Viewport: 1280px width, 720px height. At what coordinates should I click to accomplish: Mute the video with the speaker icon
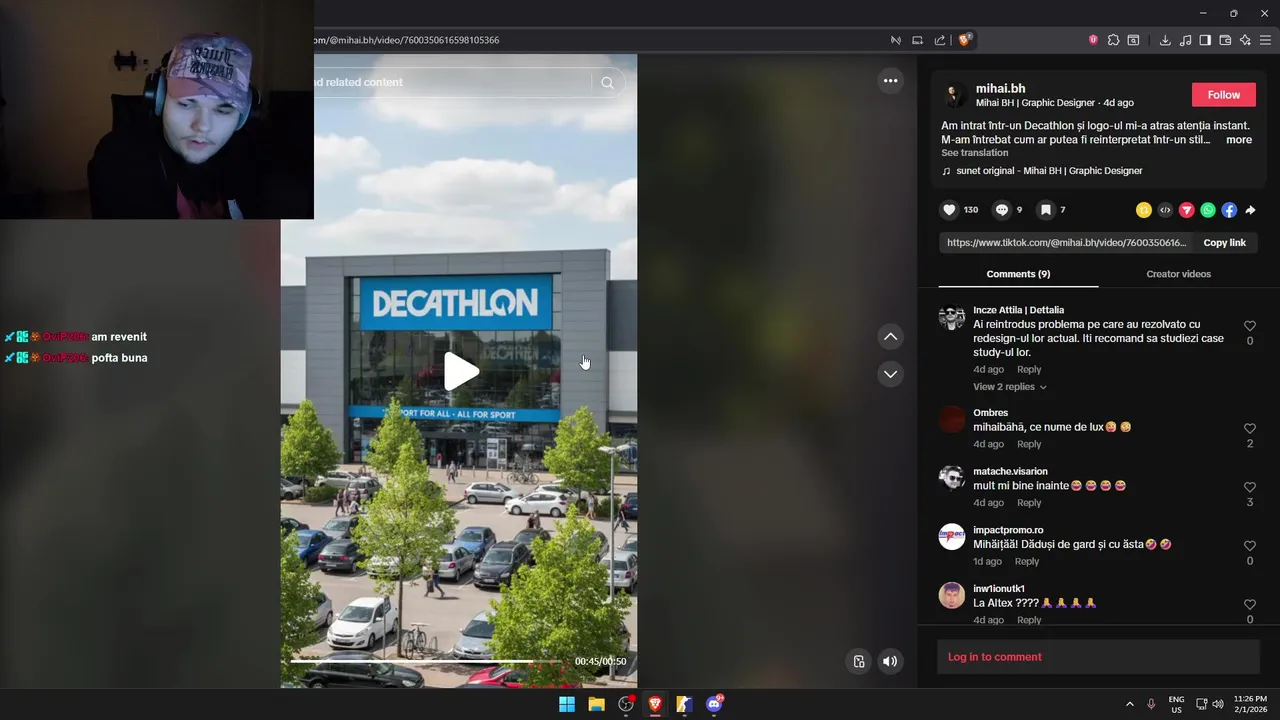coord(889,661)
